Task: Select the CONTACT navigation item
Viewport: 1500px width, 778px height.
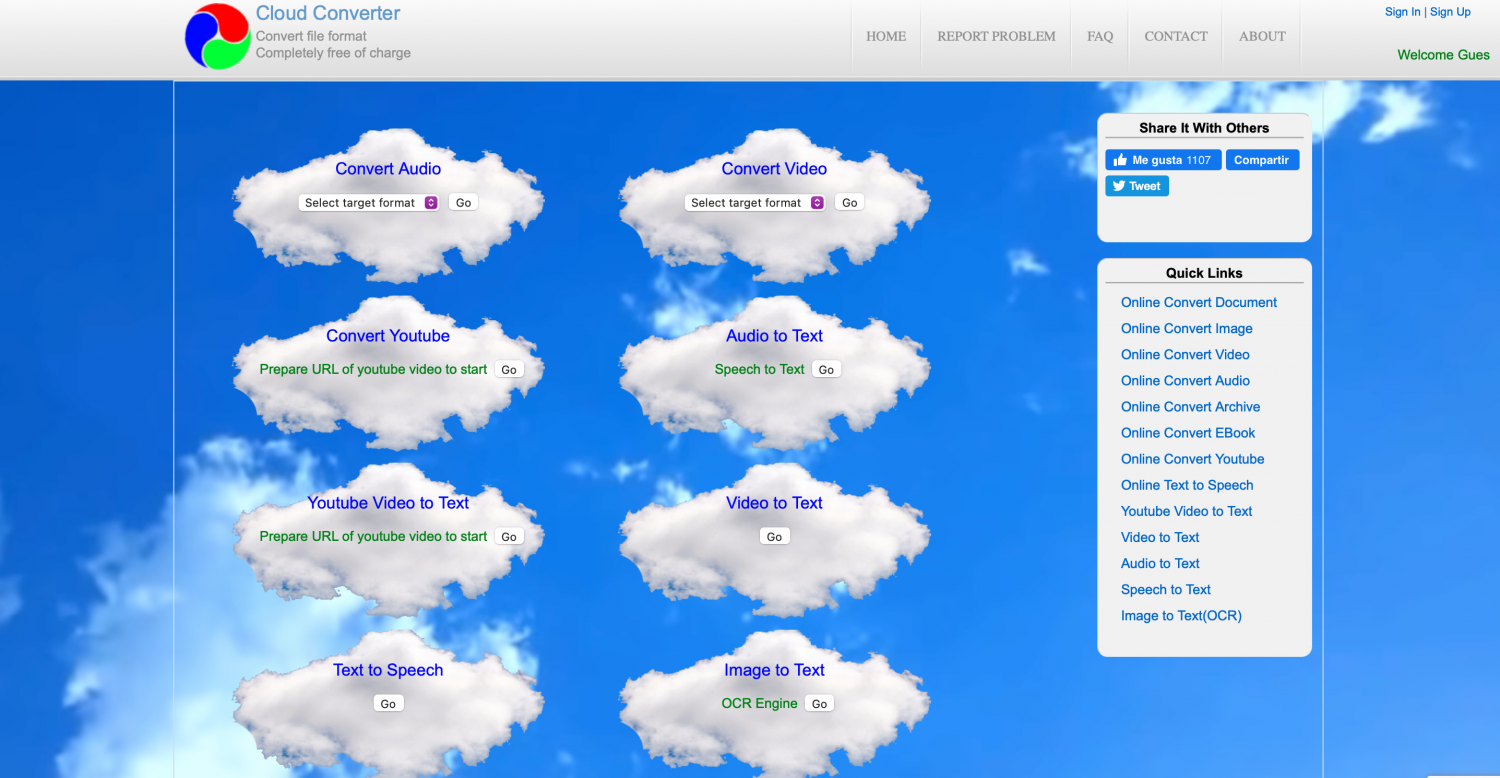Action: coord(1176,37)
